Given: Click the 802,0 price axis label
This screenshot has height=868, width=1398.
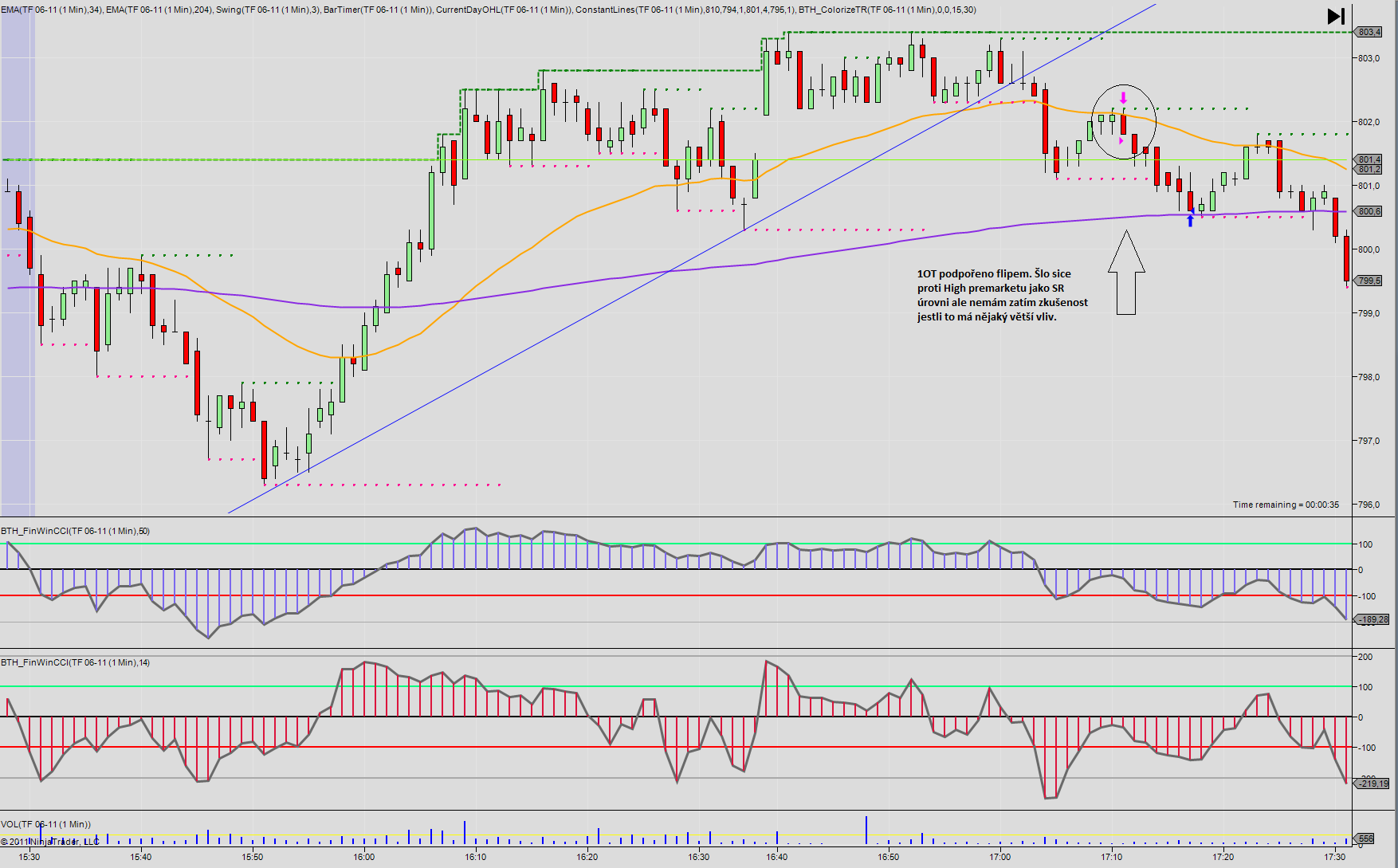Looking at the screenshot, I should click(1369, 122).
